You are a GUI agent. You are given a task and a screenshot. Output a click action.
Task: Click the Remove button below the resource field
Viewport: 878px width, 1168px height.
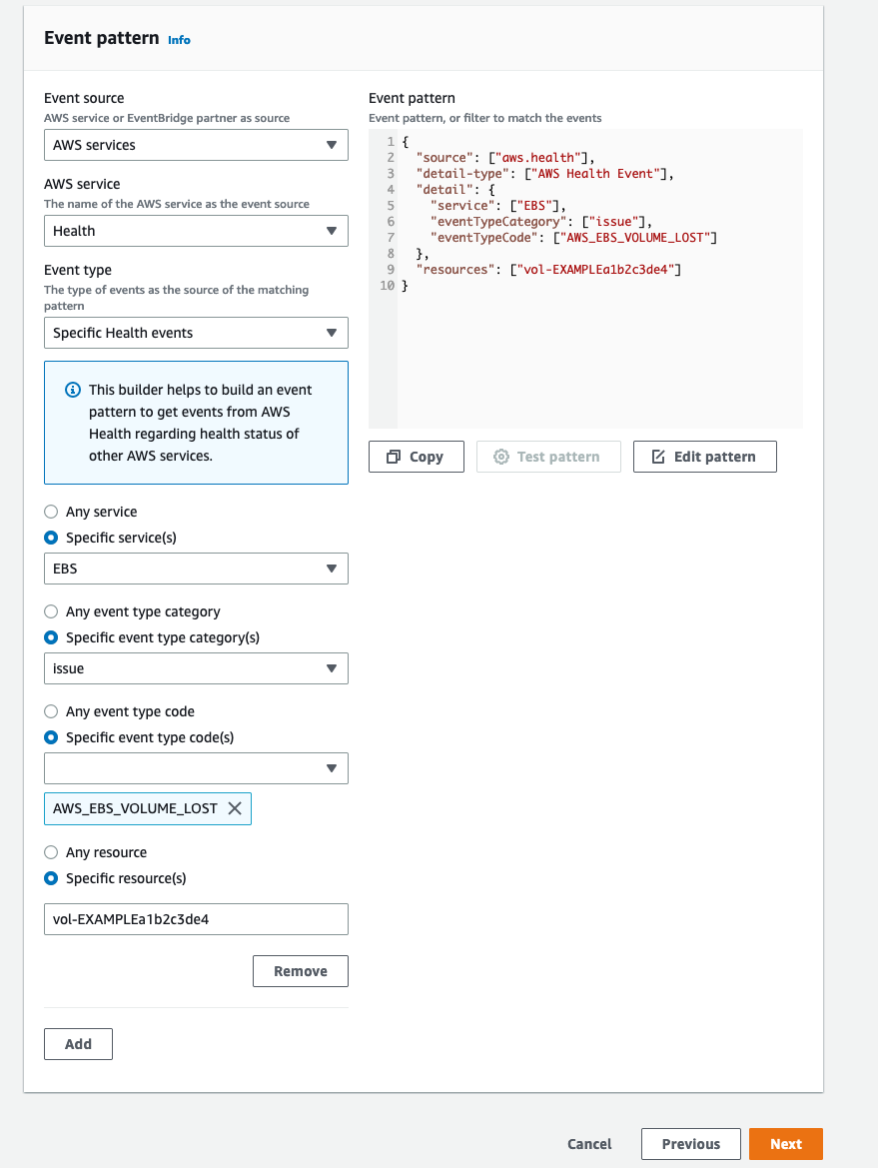pos(300,970)
